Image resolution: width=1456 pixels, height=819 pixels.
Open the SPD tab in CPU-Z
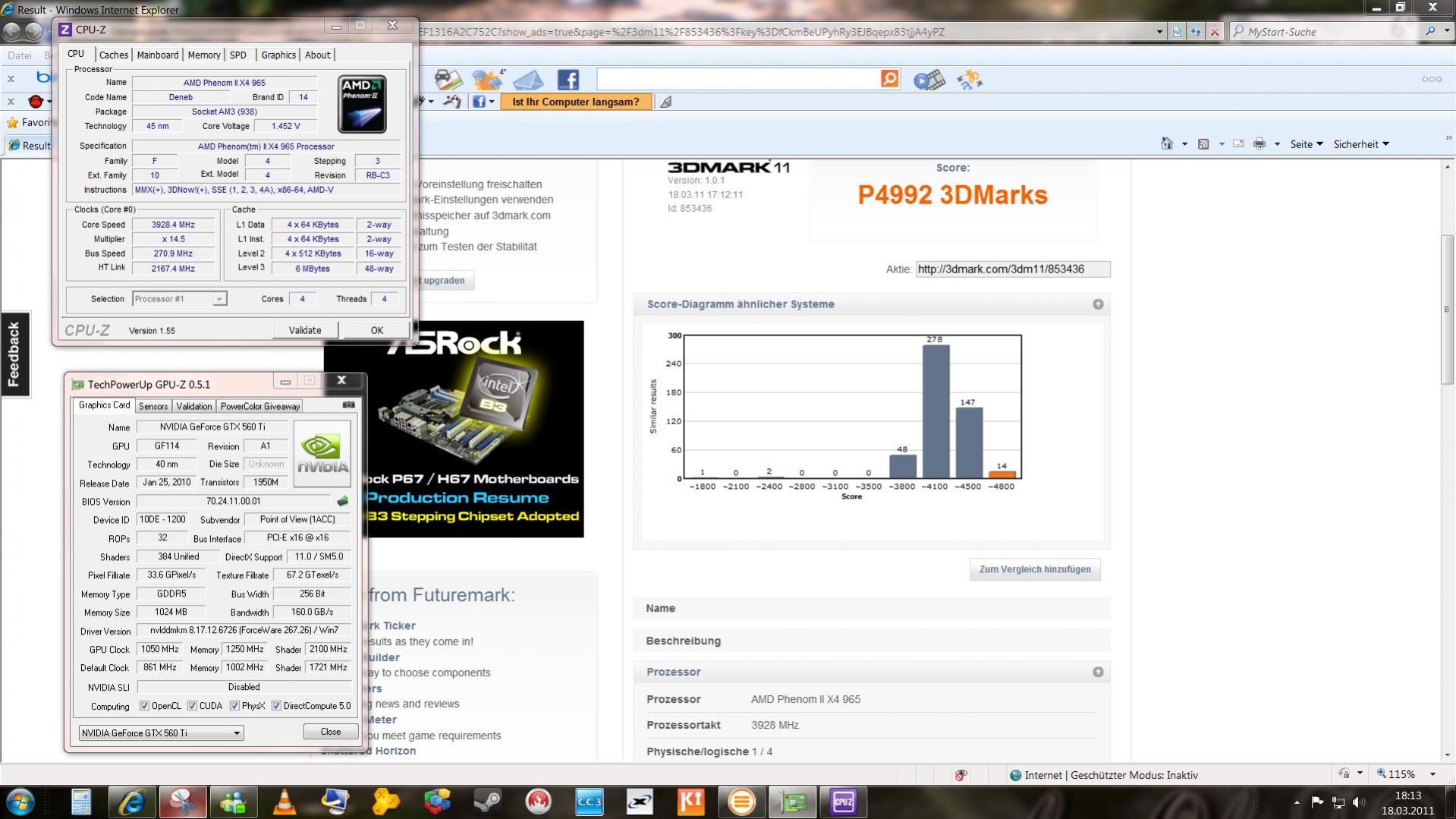point(238,55)
